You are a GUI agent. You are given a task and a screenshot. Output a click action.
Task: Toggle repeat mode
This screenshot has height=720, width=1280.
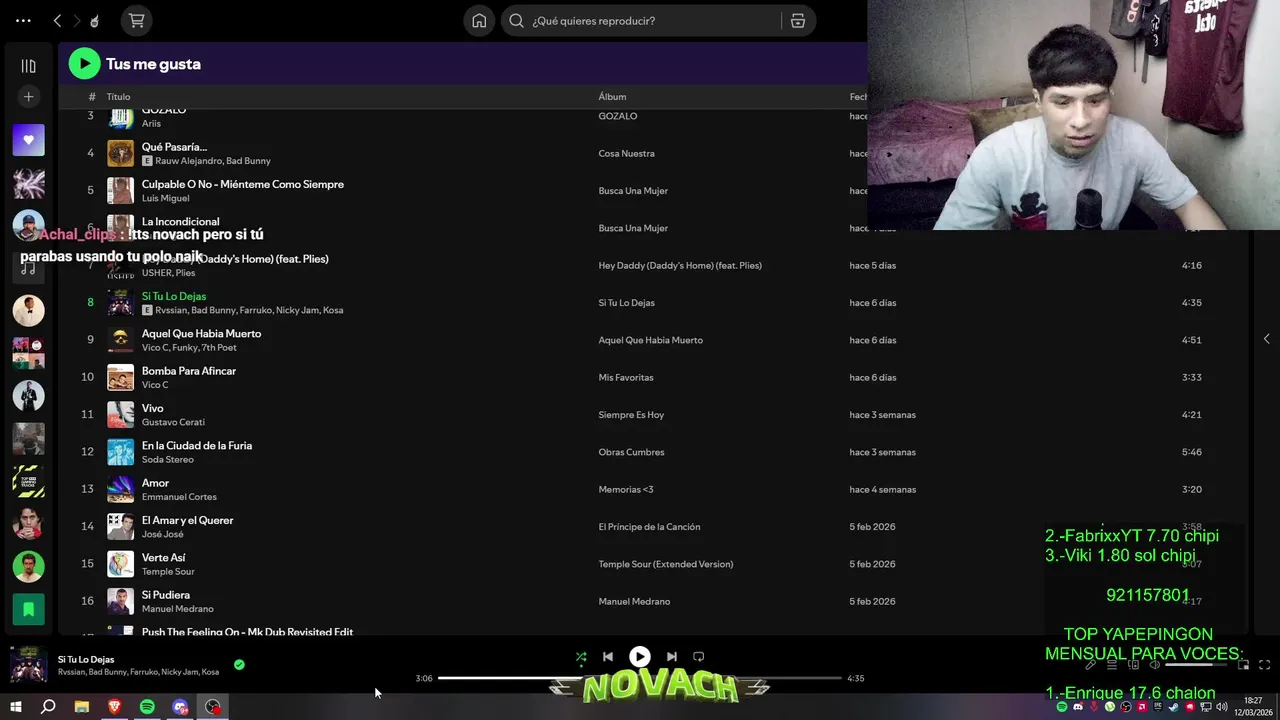pyautogui.click(x=699, y=657)
